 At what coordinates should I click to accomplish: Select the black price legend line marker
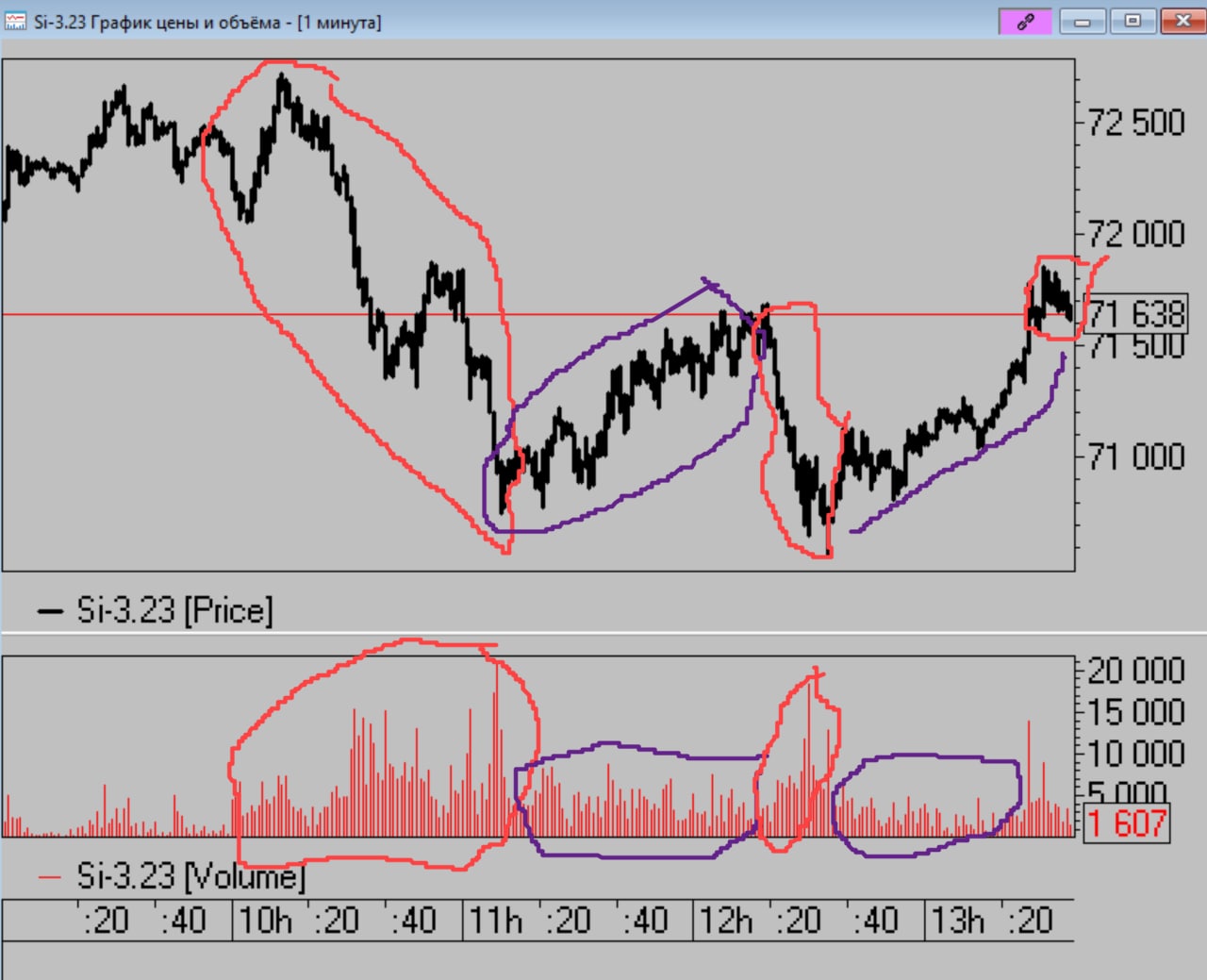point(50,612)
